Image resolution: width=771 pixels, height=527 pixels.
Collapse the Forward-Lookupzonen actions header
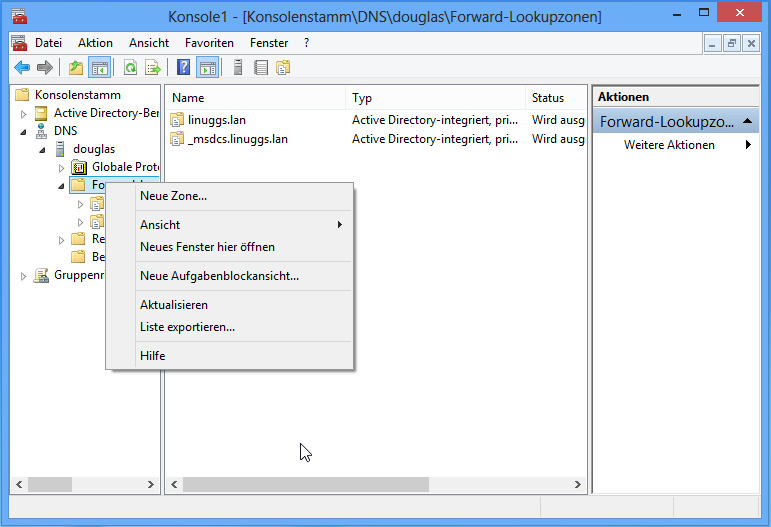pos(749,121)
